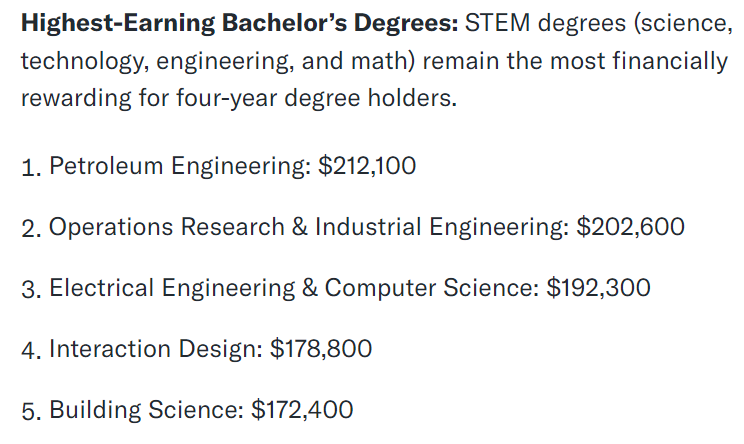Click the $178,800 salary figure
The width and height of the screenshot is (744, 444).
321,349
